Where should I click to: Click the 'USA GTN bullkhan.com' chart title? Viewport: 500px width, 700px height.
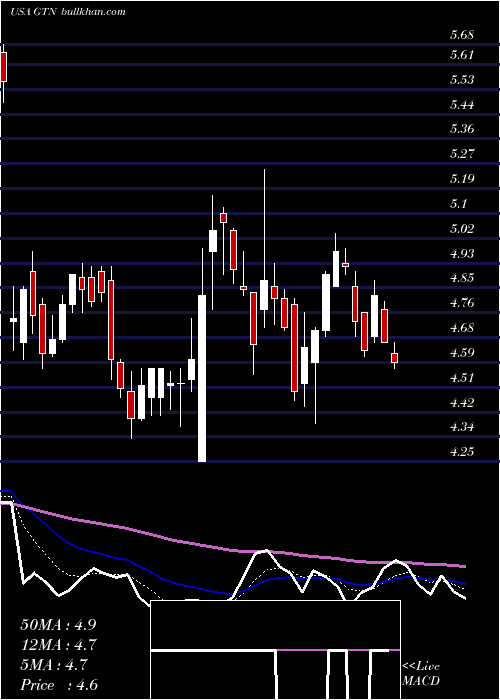[68, 12]
